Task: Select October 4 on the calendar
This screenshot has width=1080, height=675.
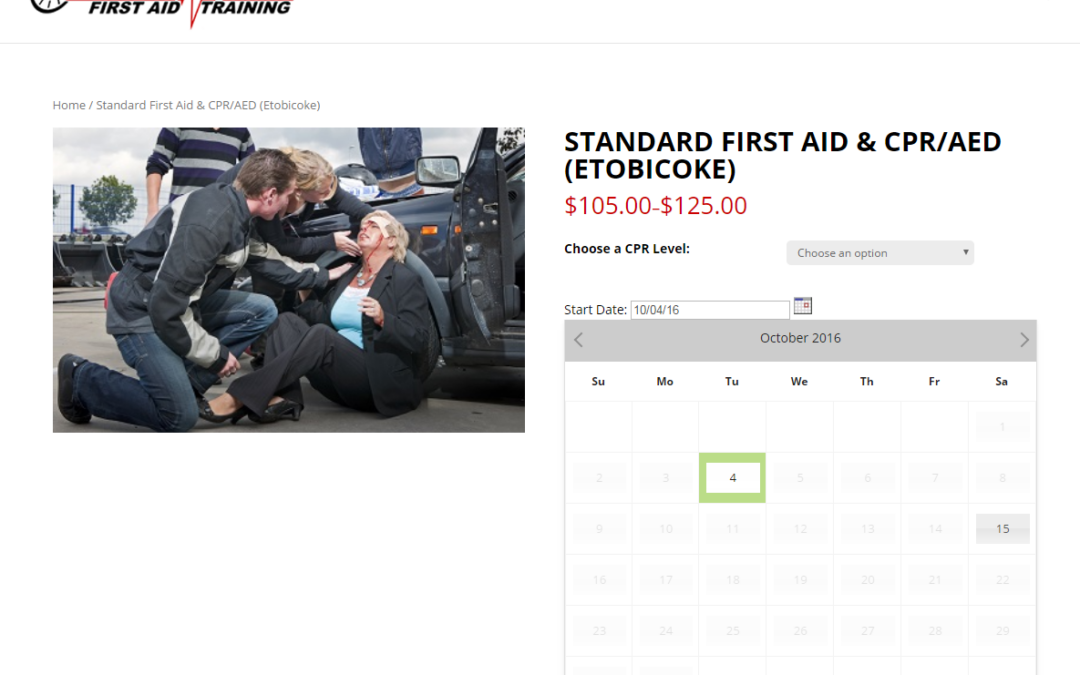Action: pos(732,478)
